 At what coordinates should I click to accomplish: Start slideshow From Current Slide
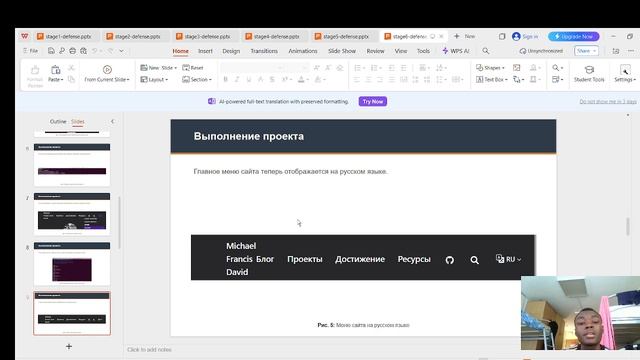[107, 74]
